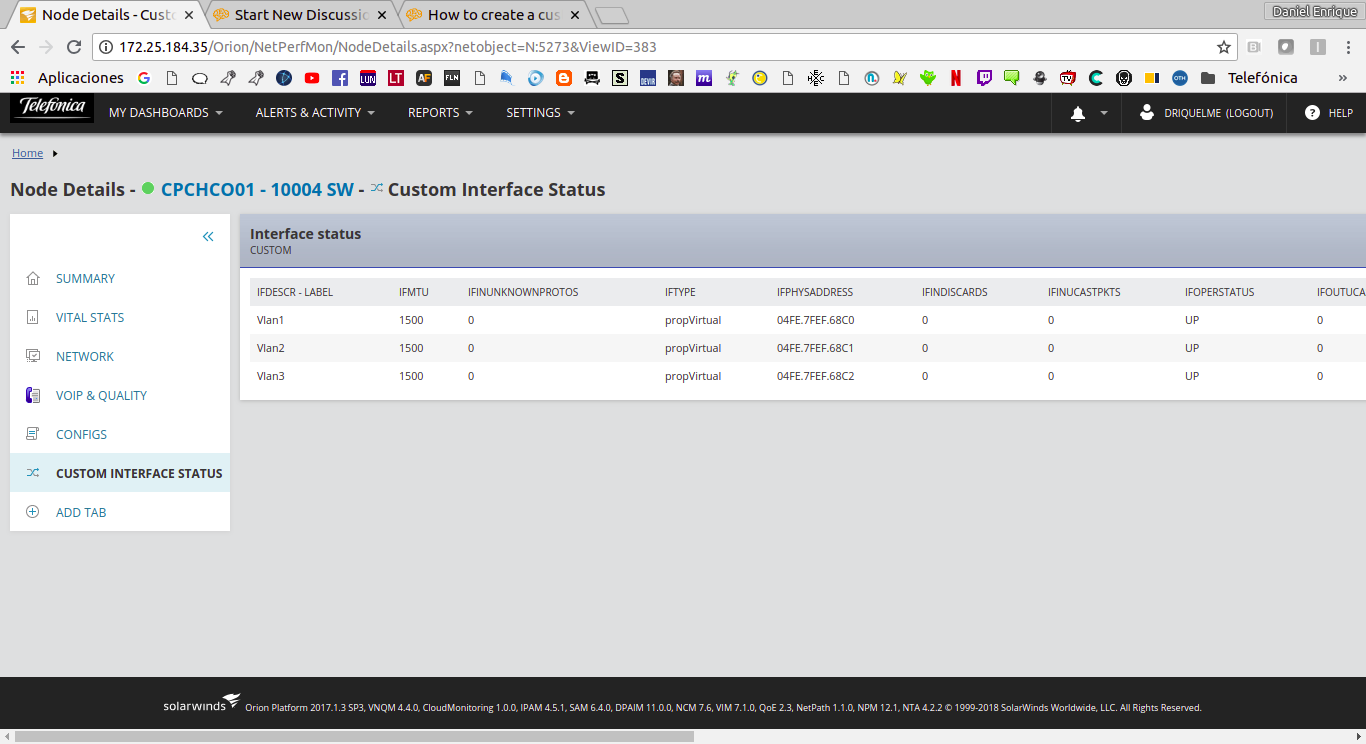This screenshot has height=744, width=1366.
Task: Open the Network tab
Action: click(x=85, y=356)
